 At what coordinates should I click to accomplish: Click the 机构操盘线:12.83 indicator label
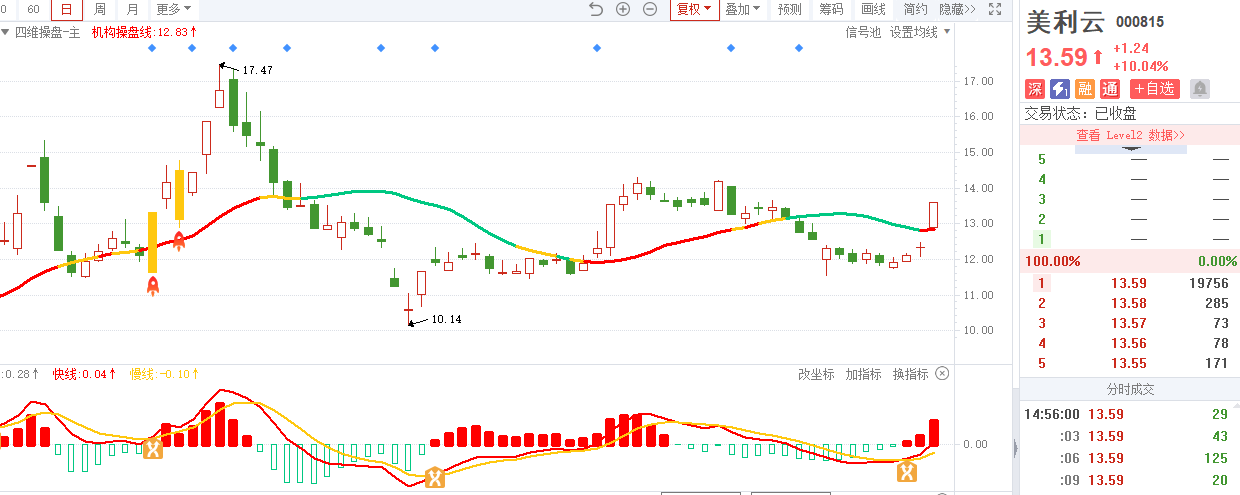click(x=144, y=32)
